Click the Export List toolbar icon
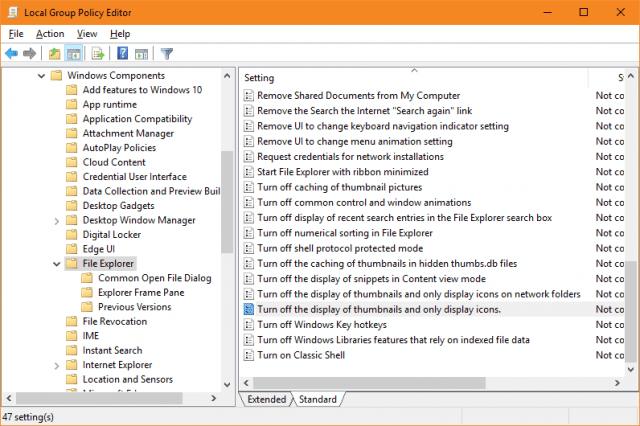 [98, 53]
